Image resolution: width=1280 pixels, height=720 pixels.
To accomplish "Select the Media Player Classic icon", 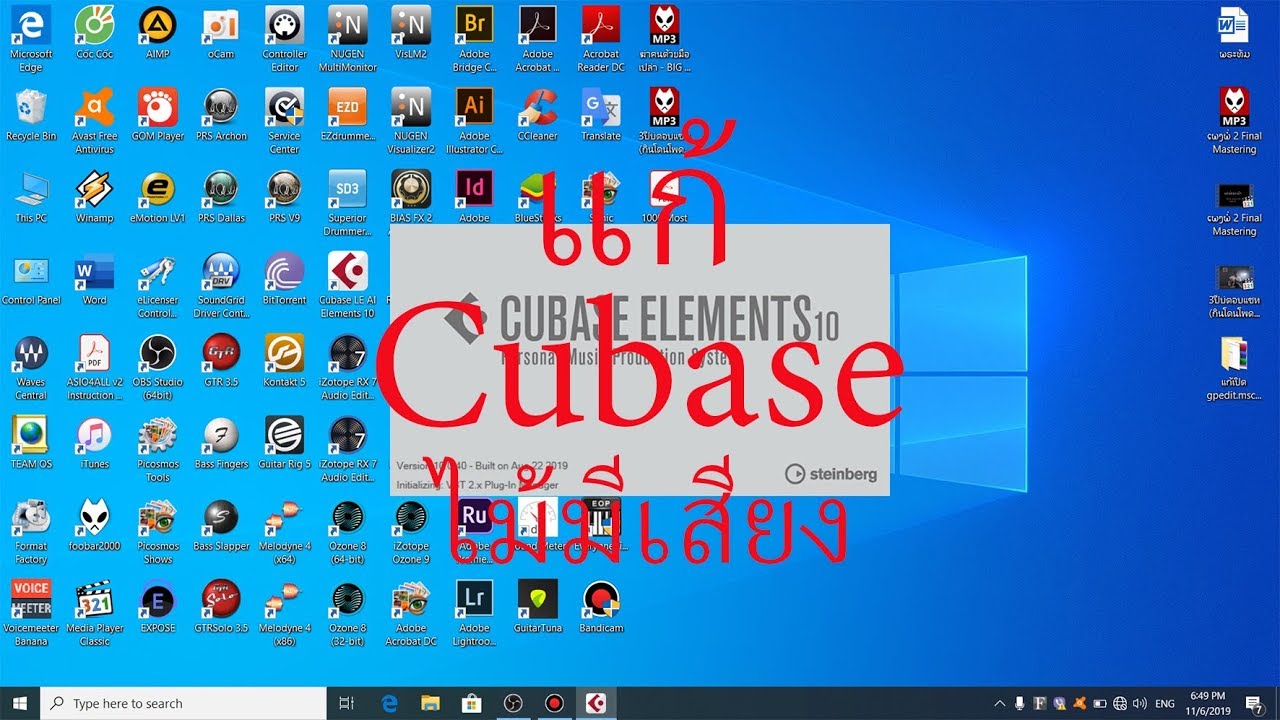I will coord(95,612).
